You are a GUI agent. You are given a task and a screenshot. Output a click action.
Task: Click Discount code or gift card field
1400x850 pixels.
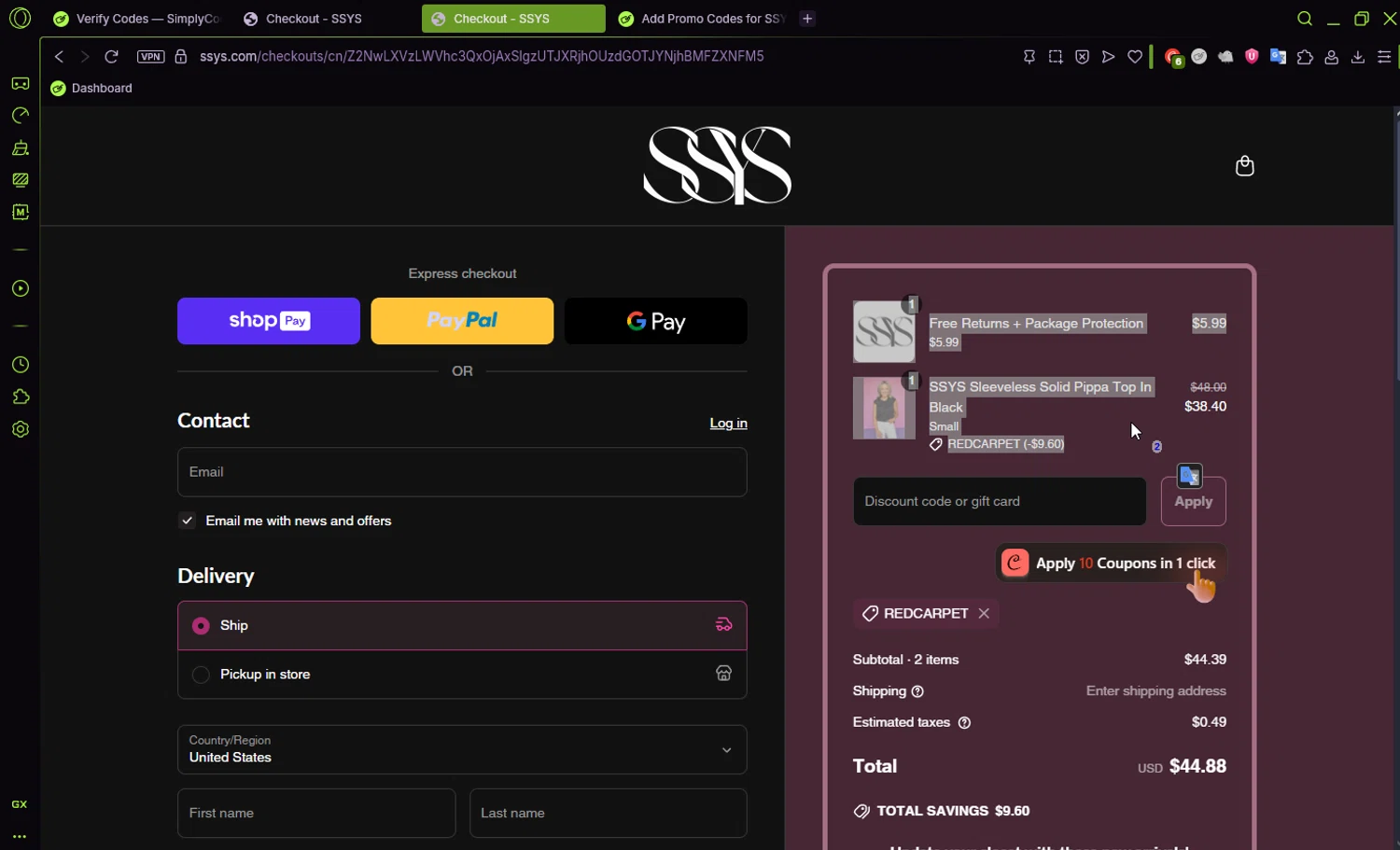1000,501
